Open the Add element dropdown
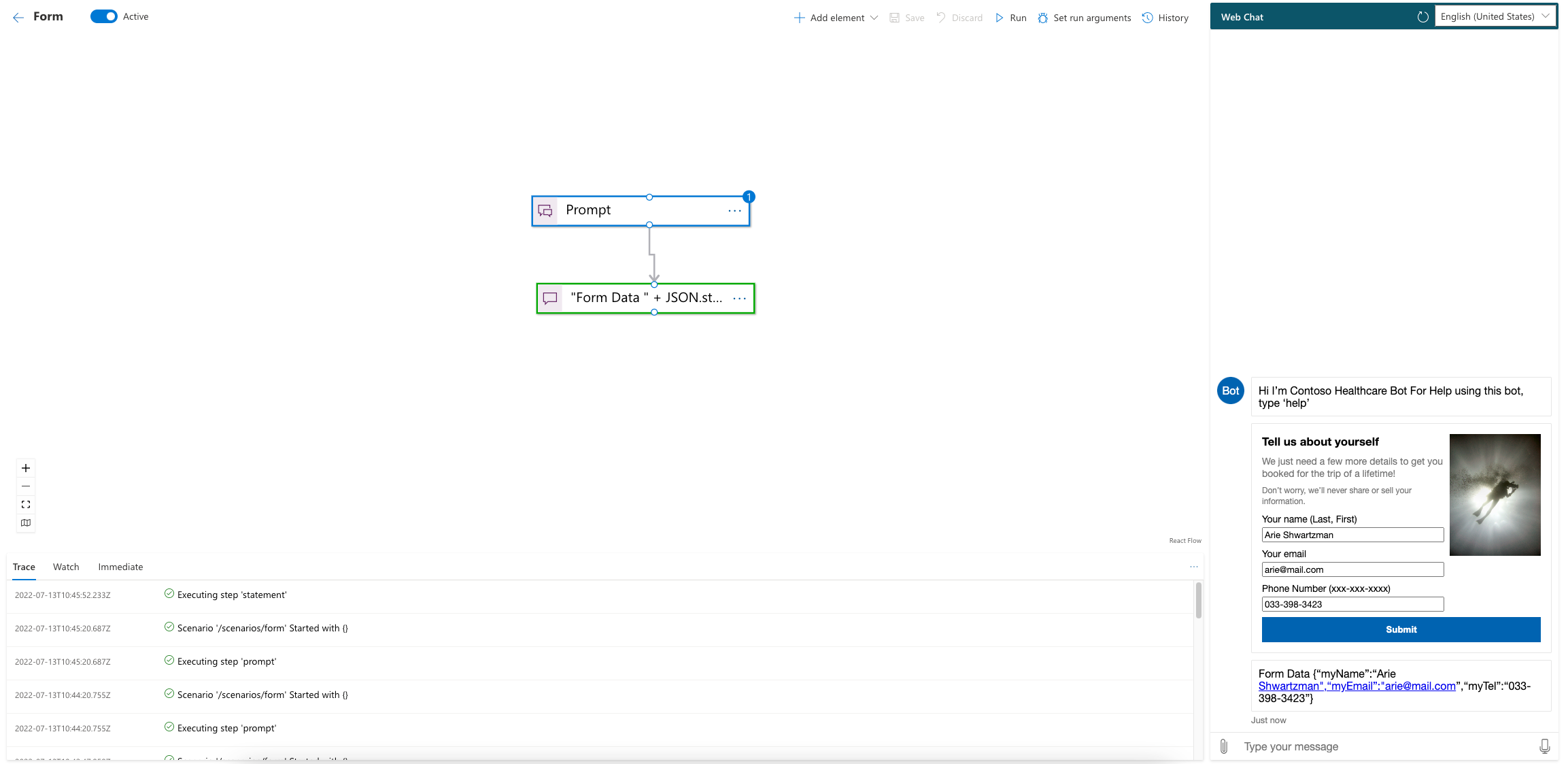This screenshot has width=1568, height=764. pos(836,18)
